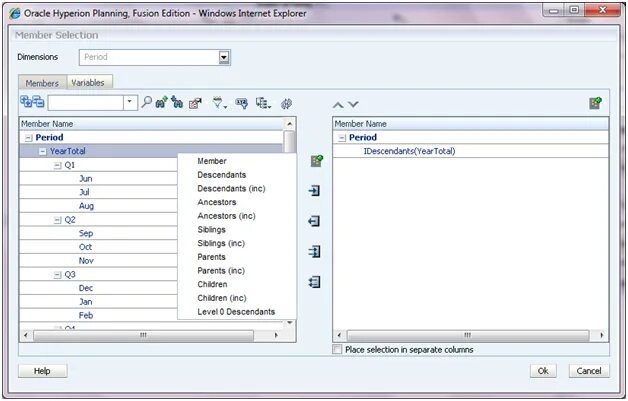The width and height of the screenshot is (628, 401).
Task: Switch to the Members tab
Action: tap(42, 83)
